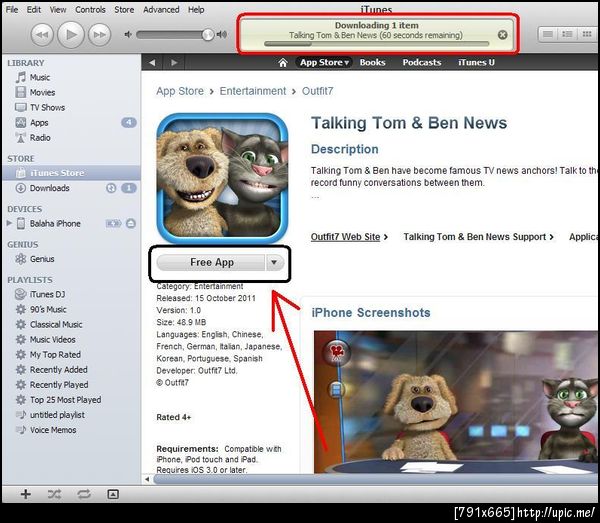Click the App Store breadcrumb link
Screen dimensions: 600x523
click(180, 91)
